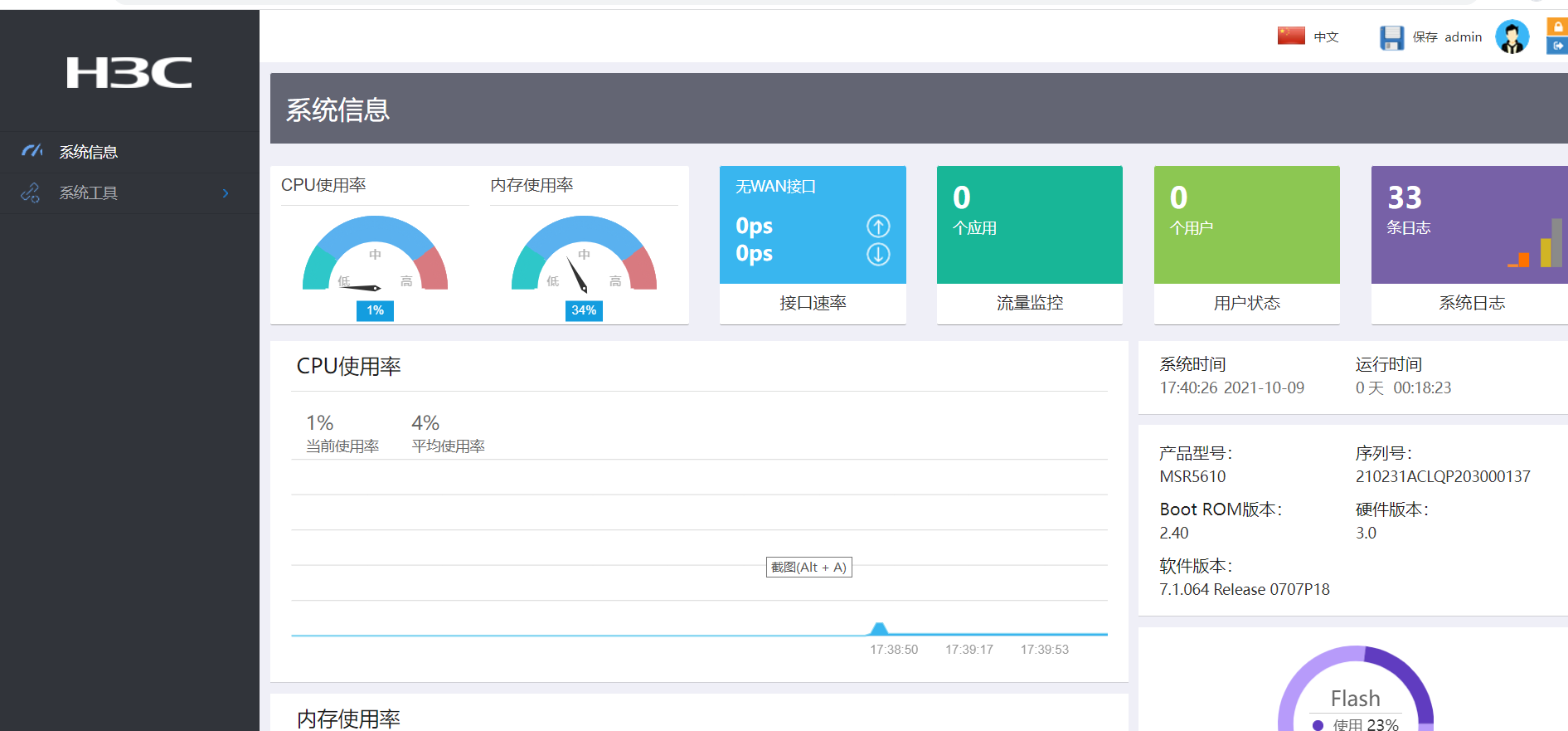Click the memory usage gauge dial
1568x731 pixels.
click(584, 253)
